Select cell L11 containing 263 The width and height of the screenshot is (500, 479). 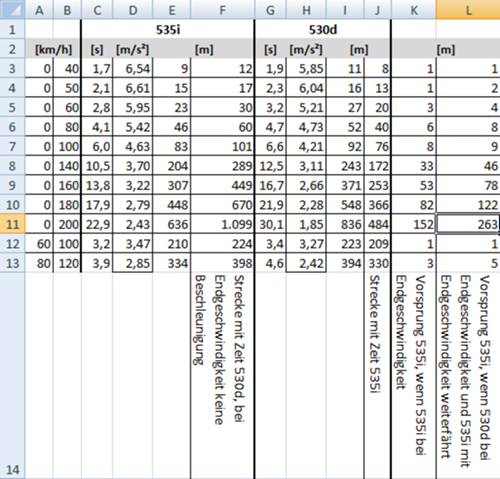coord(468,224)
